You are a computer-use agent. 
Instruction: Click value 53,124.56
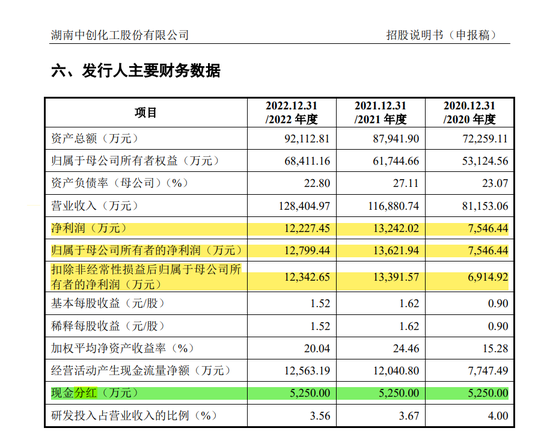(x=485, y=161)
